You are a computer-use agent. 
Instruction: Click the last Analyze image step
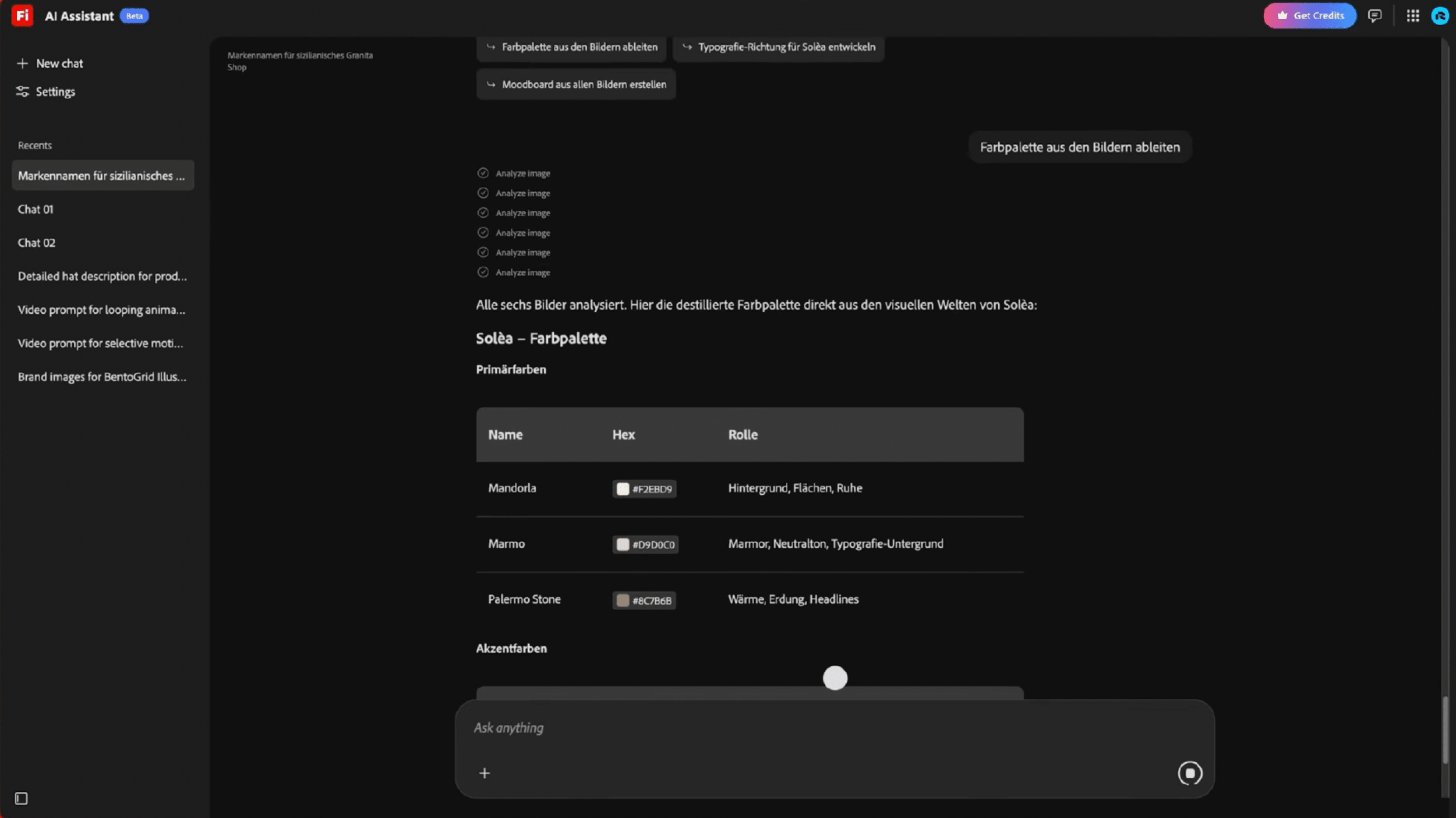point(514,272)
